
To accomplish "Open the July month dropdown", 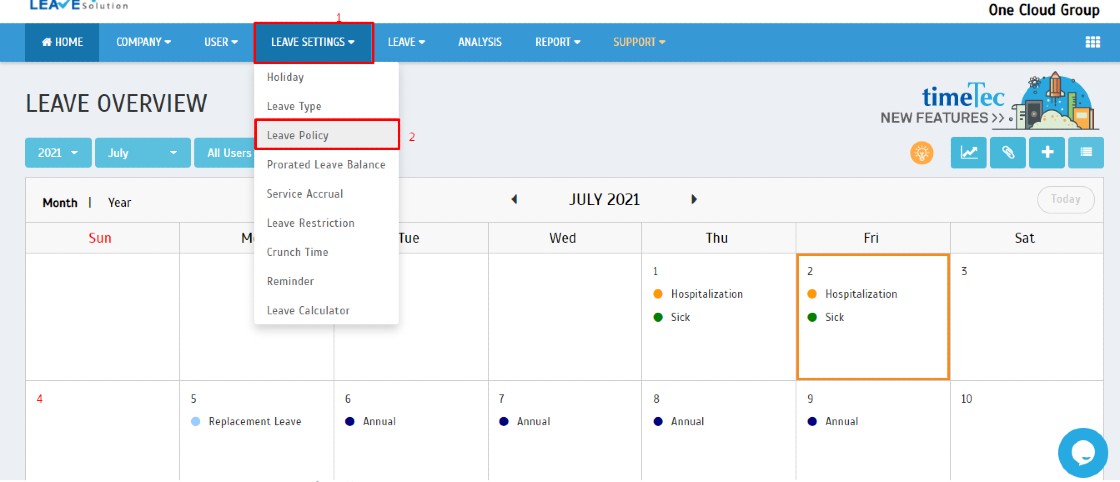I will coord(143,153).
